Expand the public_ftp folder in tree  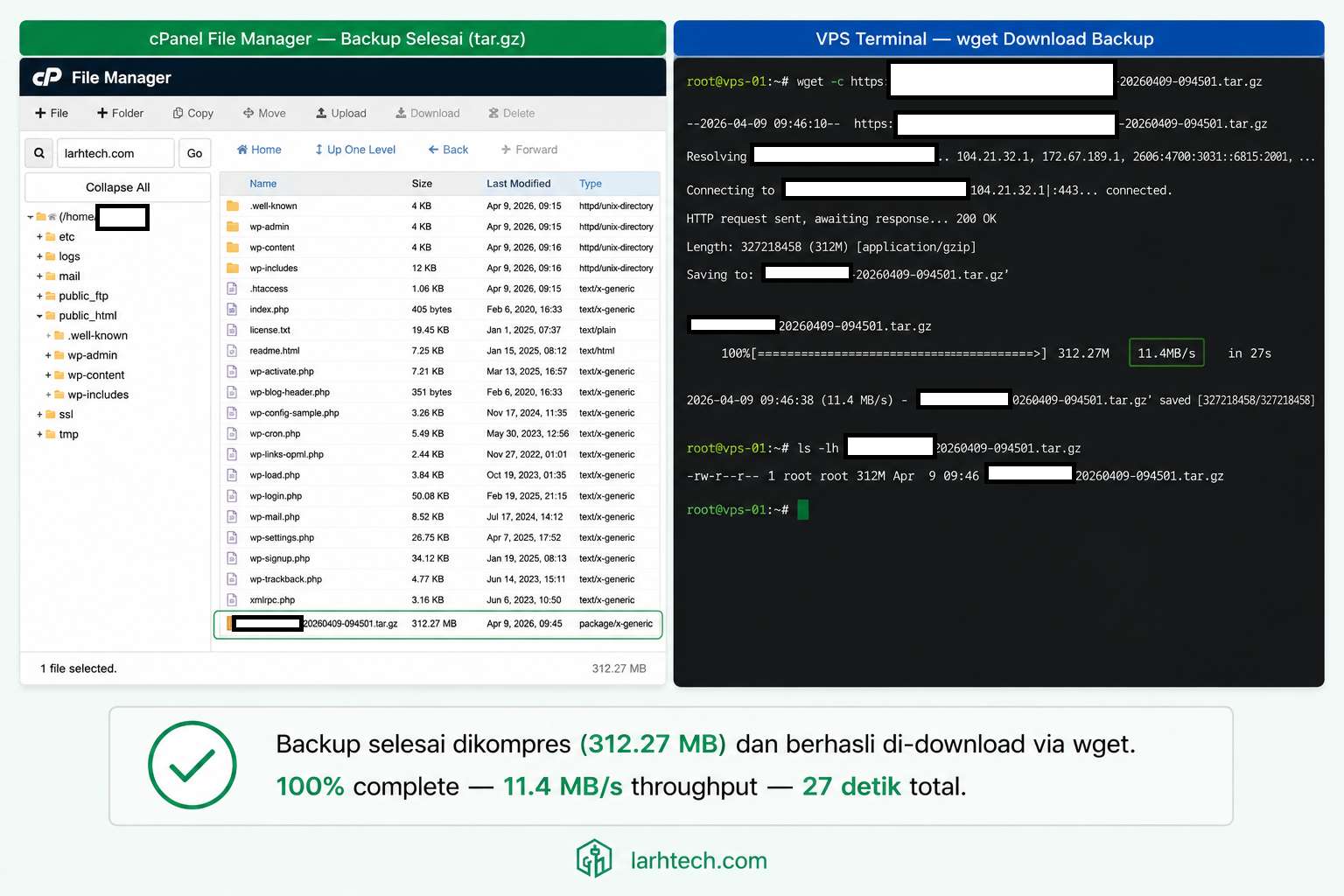click(x=39, y=296)
